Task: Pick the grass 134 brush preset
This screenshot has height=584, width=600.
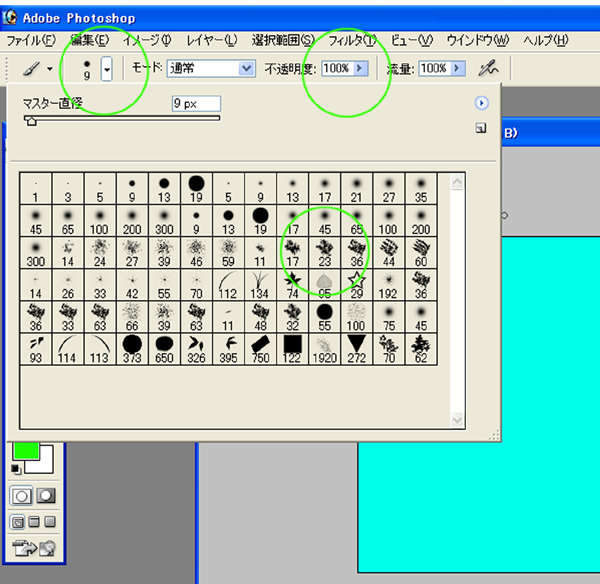Action: point(261,285)
